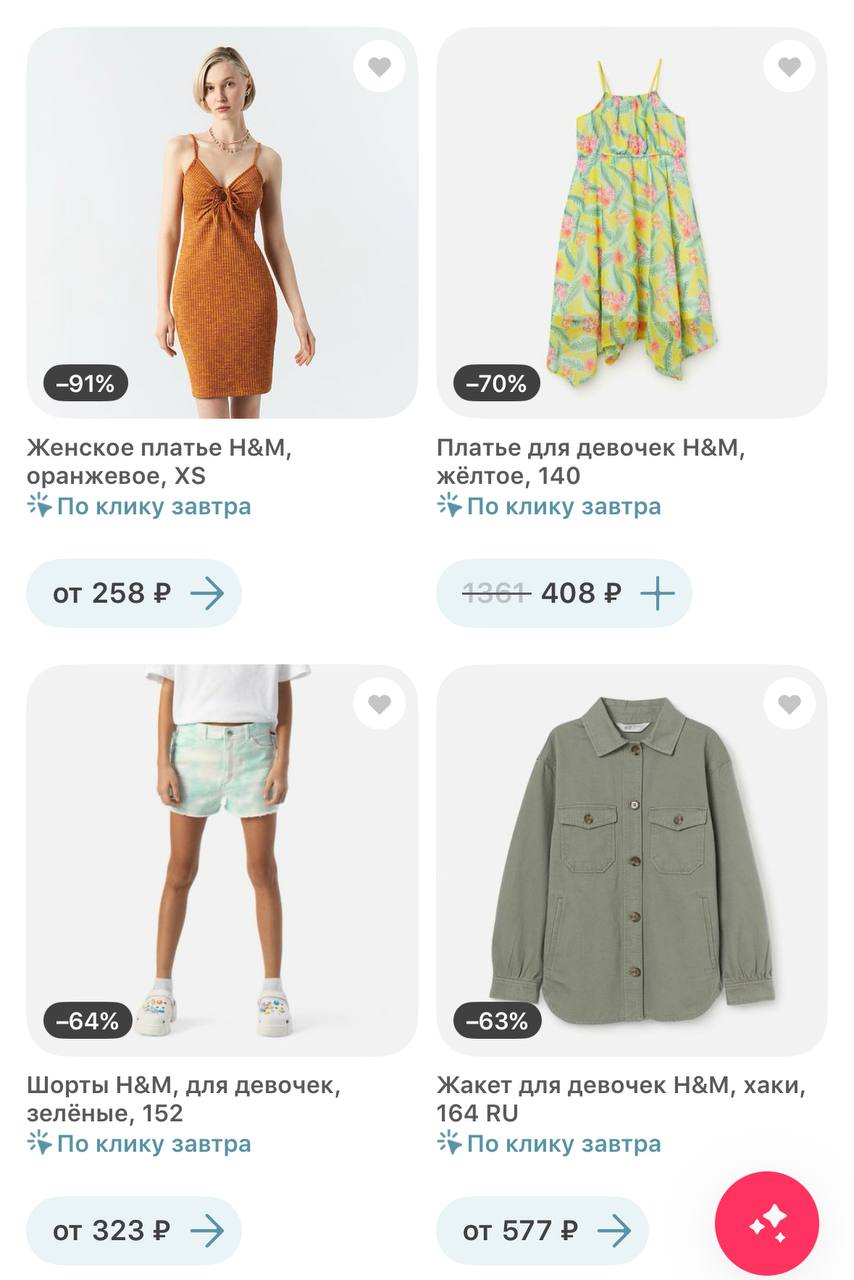
Task: Open khaki jacket product photo
Action: (x=632, y=860)
